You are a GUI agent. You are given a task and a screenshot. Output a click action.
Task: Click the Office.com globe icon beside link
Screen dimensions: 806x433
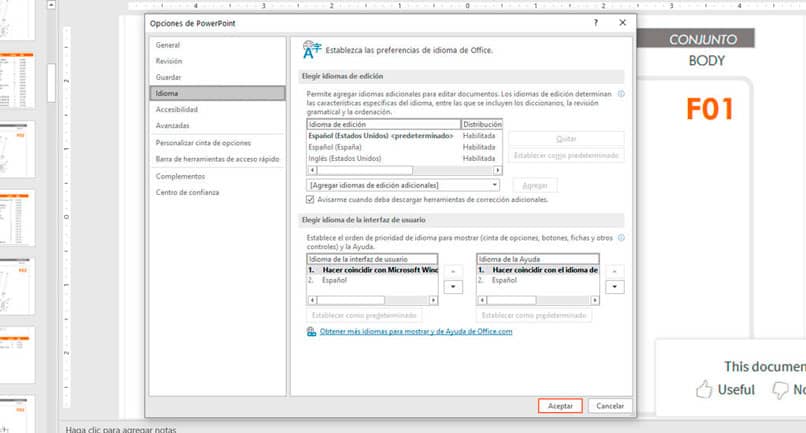[x=312, y=332]
